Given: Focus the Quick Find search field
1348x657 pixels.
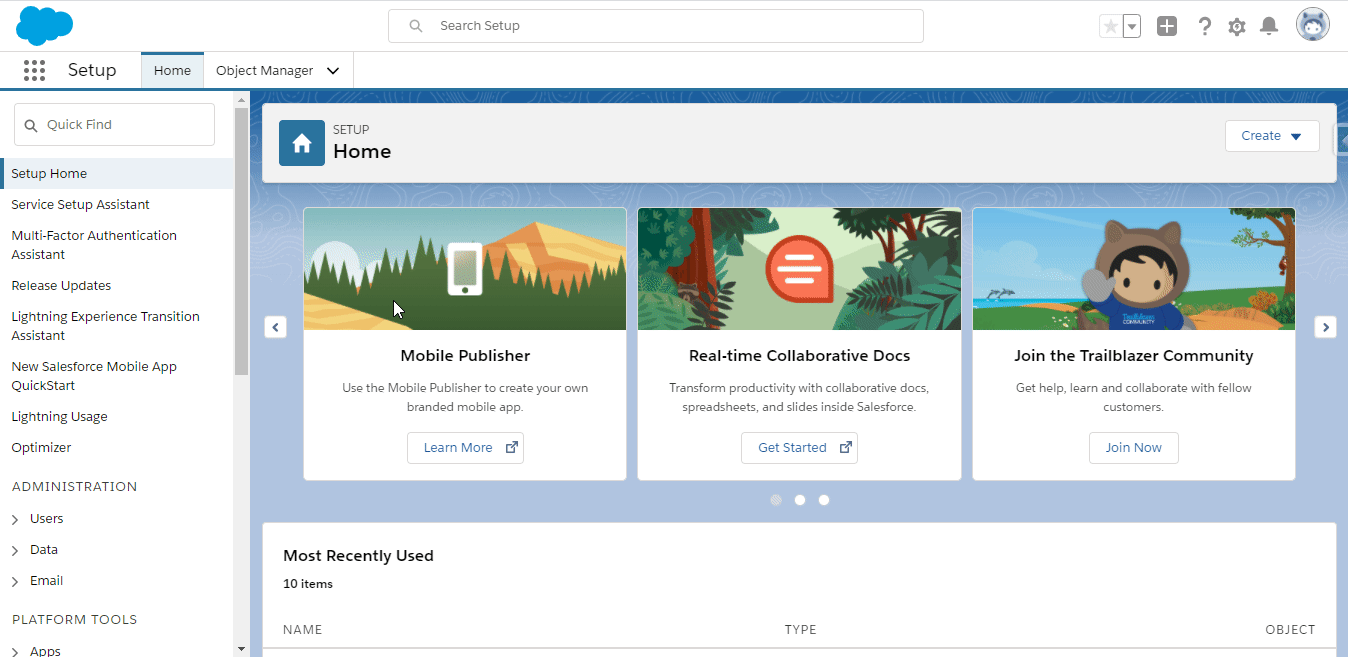Looking at the screenshot, I should 114,125.
